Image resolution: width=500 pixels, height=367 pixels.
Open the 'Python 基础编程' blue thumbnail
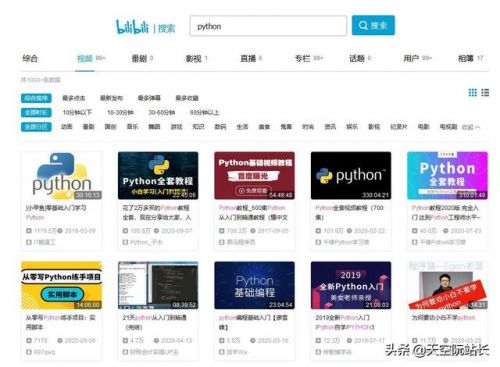pyautogui.click(x=254, y=285)
